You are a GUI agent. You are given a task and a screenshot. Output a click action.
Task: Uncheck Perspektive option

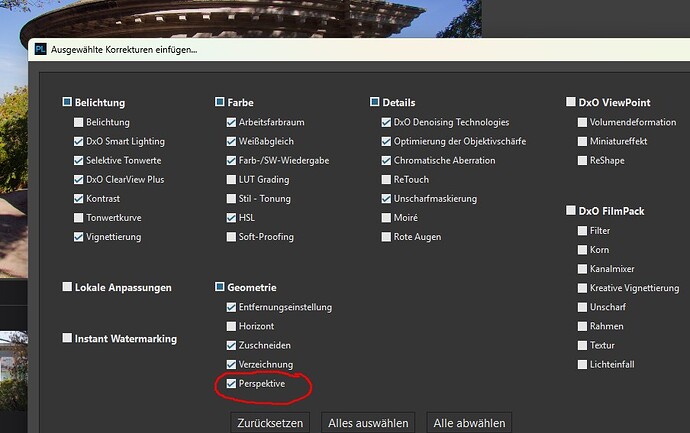coord(231,383)
